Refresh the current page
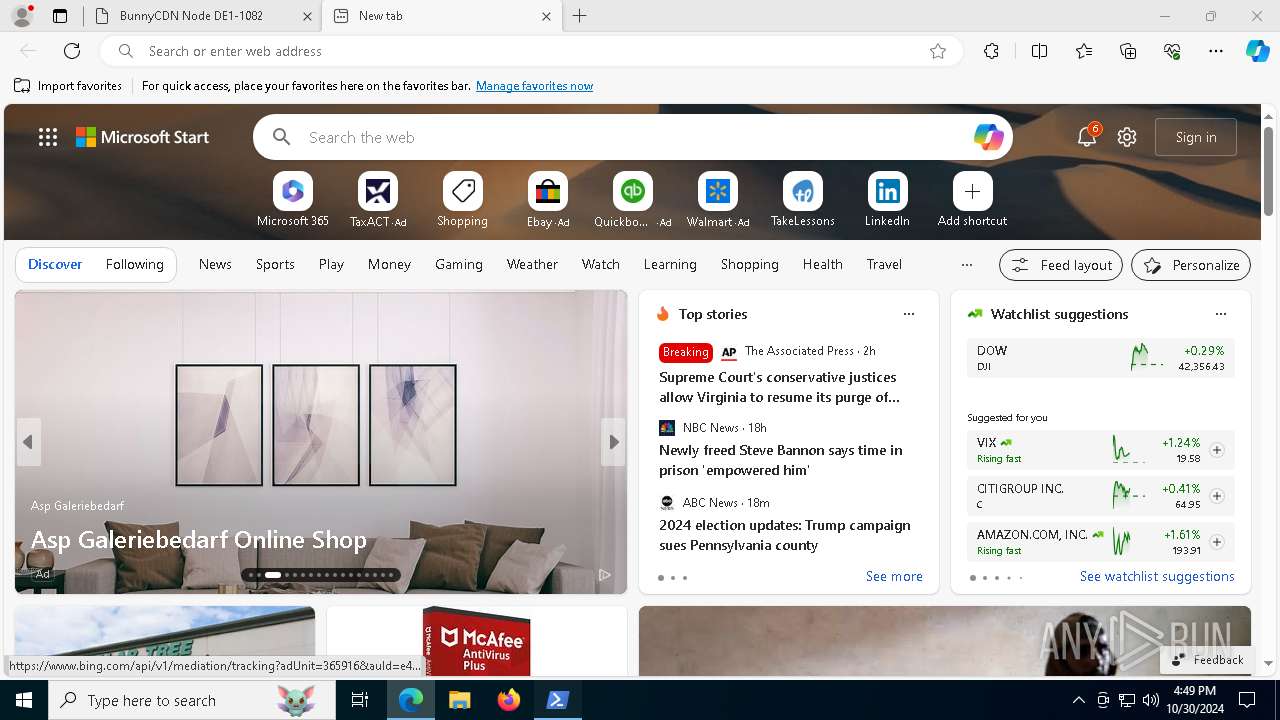The height and width of the screenshot is (720, 1280). pos(72,51)
